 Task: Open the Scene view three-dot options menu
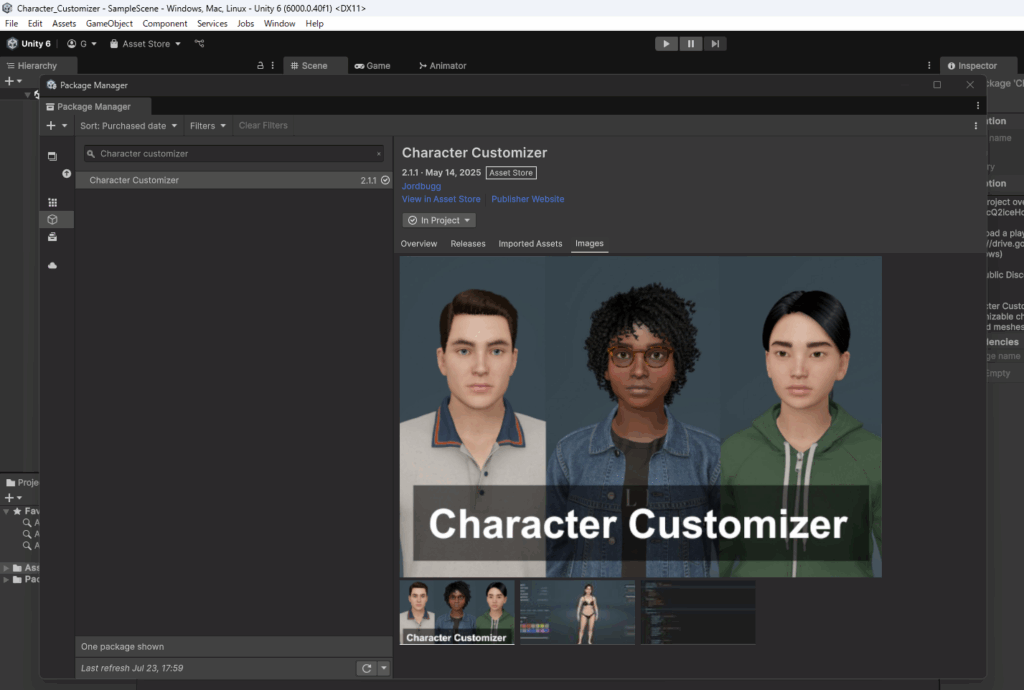[929, 65]
